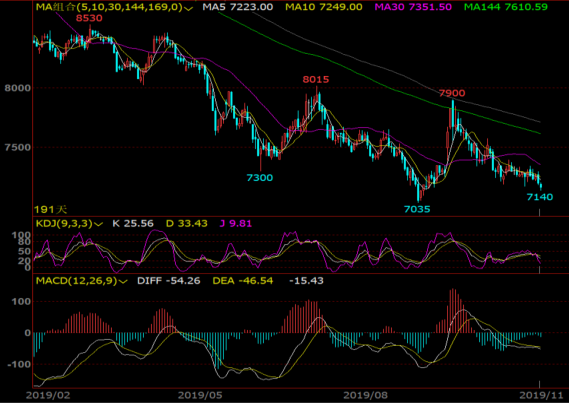Click the MACD DIFF -54.26 value
The image size is (569, 403).
pyautogui.click(x=169, y=280)
